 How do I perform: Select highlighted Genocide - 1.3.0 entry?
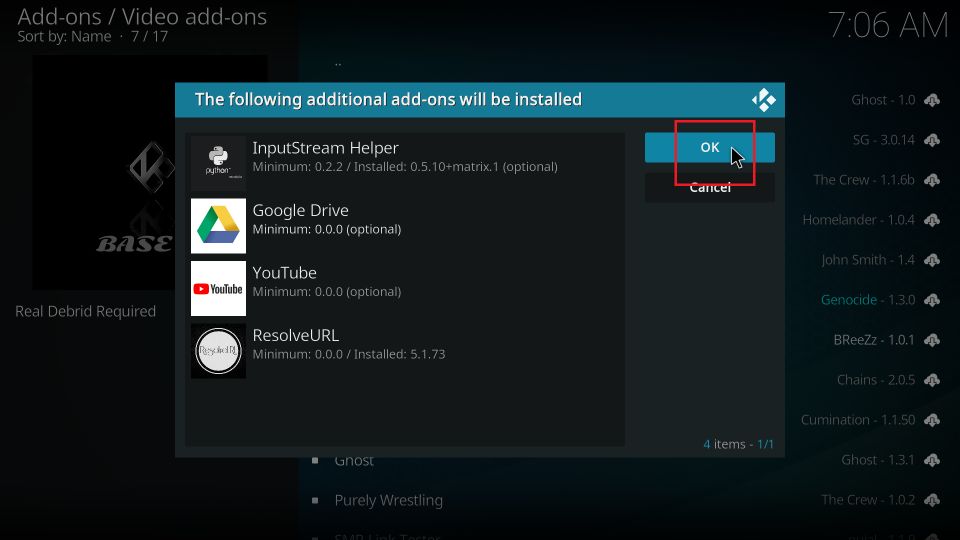[x=868, y=300]
